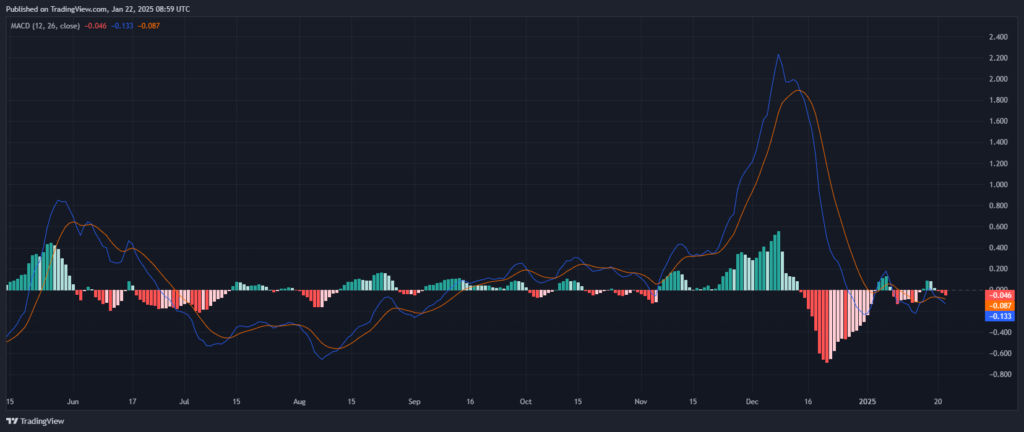Select the blue -0.133 value in MACD legend

pos(122,25)
